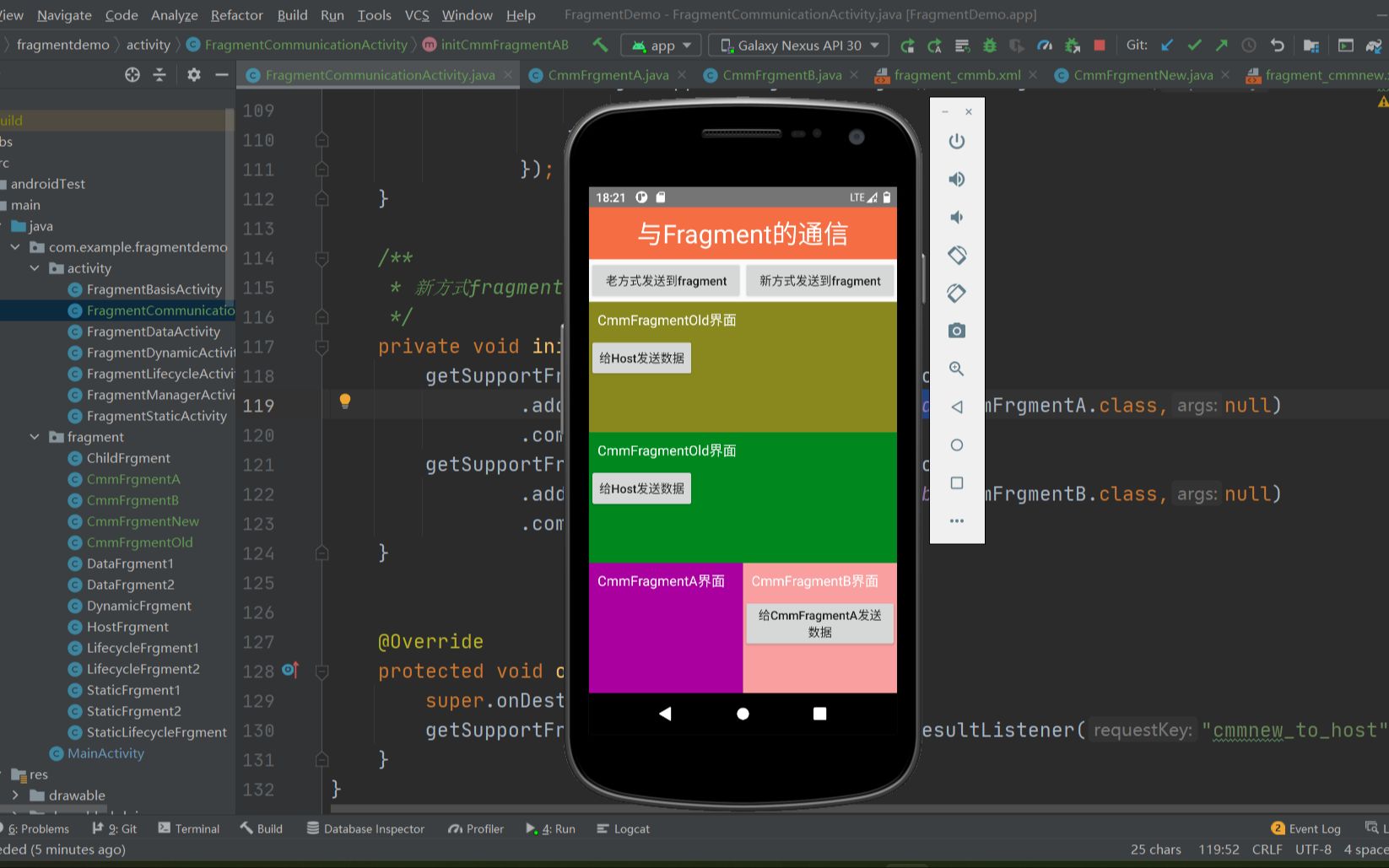Expand the drawable folder
Screen dimensions: 1389x868
point(15,795)
